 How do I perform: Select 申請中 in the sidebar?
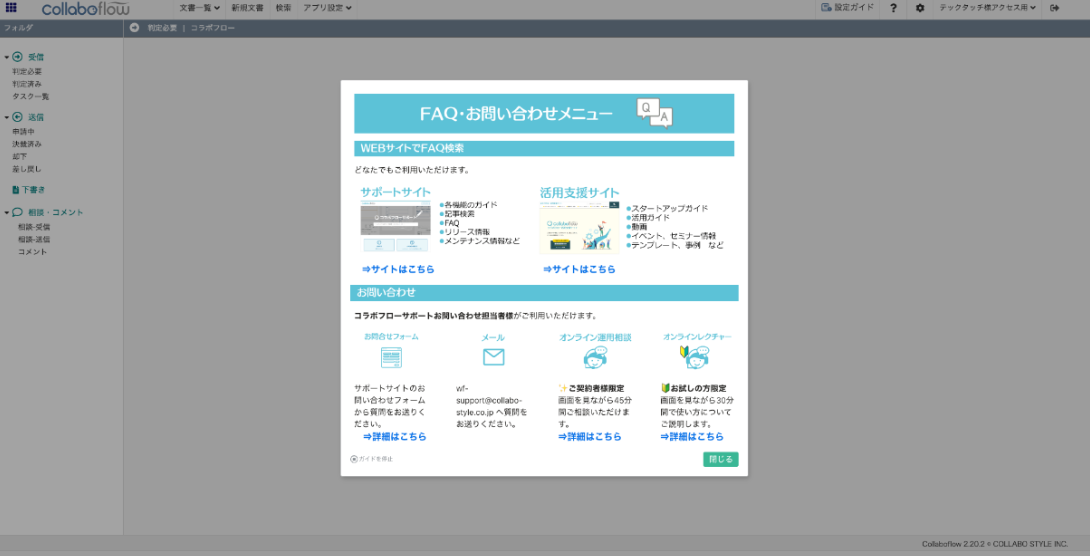click(23, 132)
